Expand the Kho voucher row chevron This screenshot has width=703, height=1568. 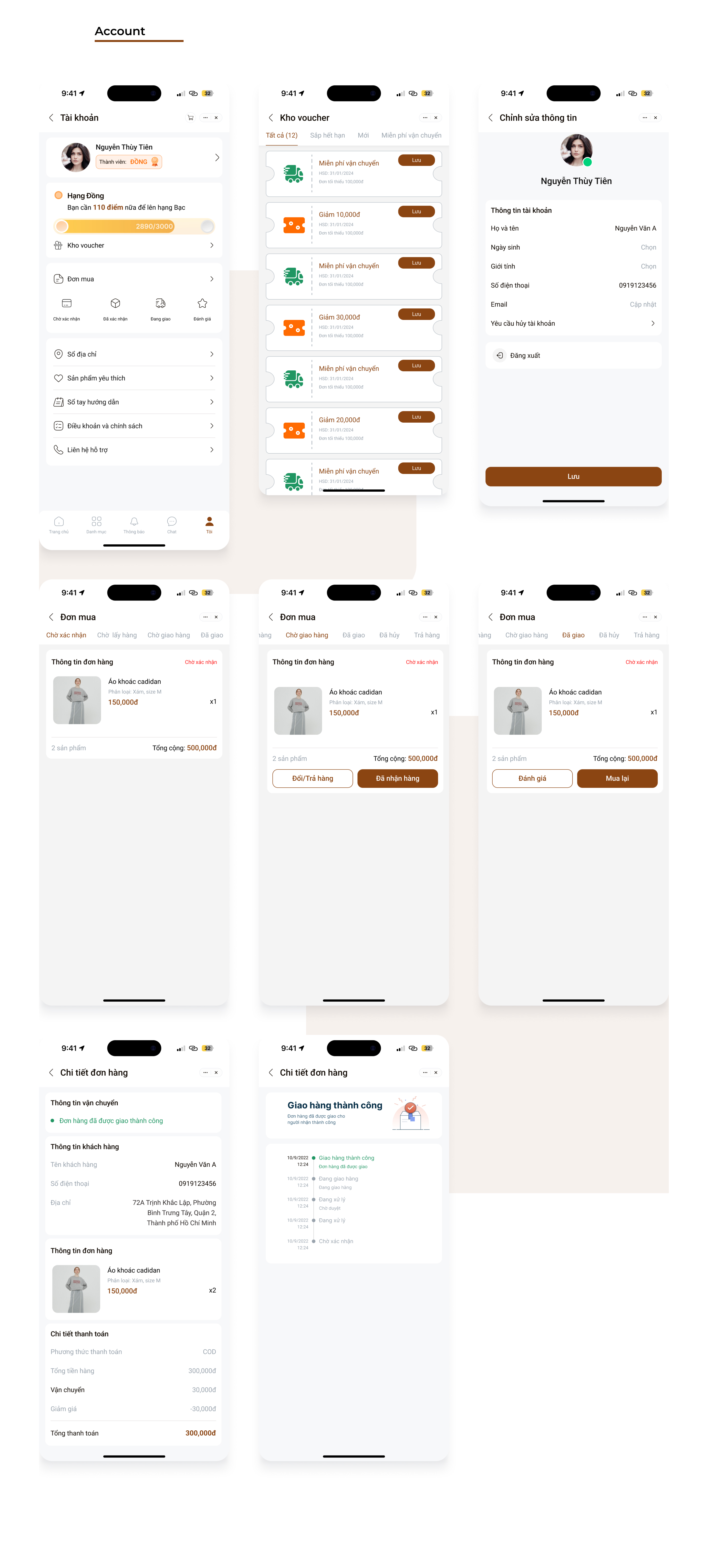pos(212,245)
